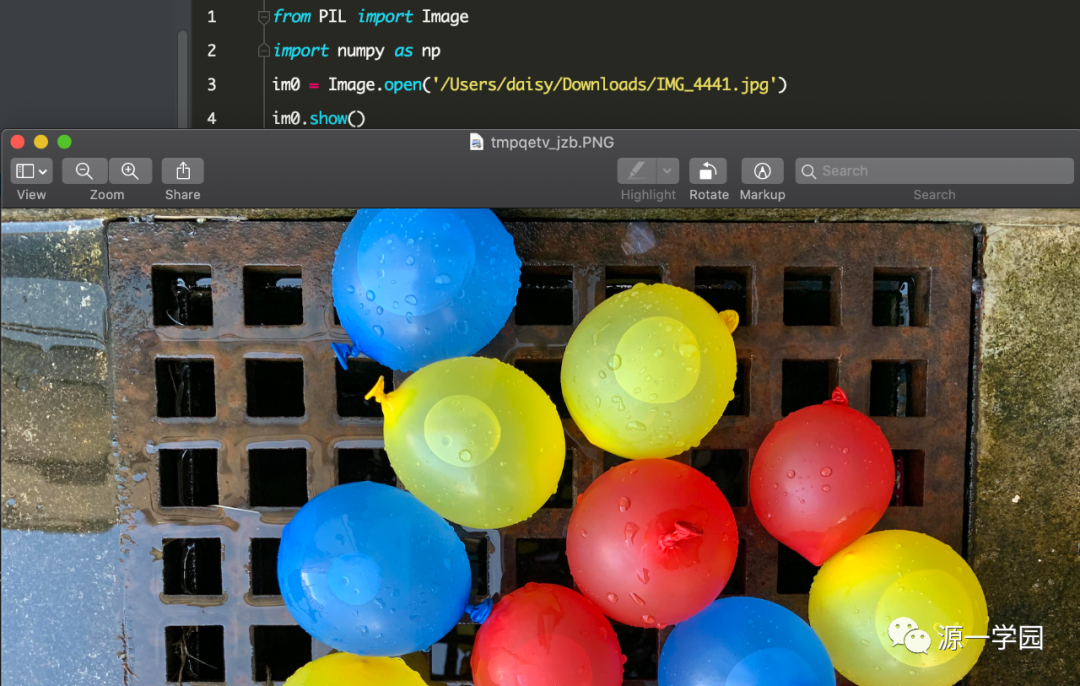
Task: Expand the Highlight color dropdown arrow
Action: 667,171
